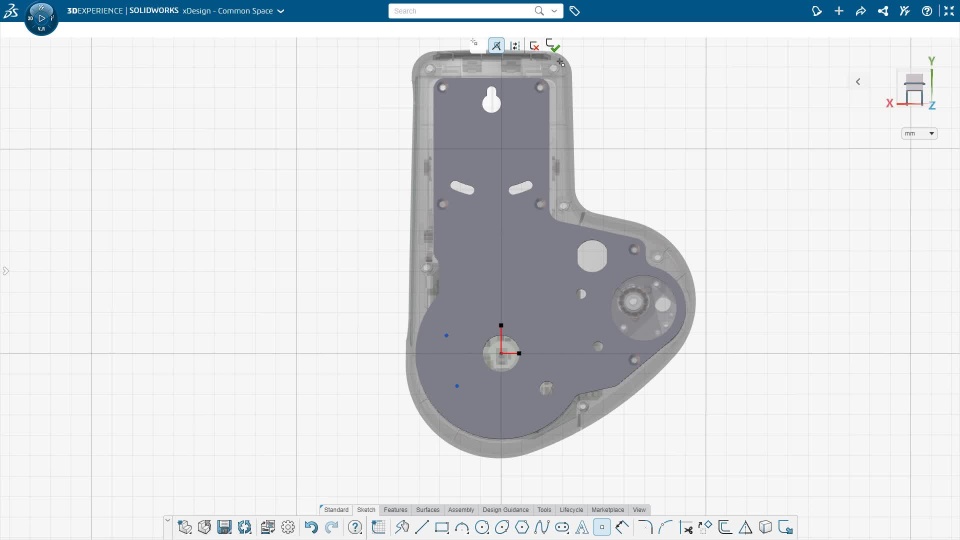The height and width of the screenshot is (540, 960).
Task: Expand the search options chevron
Action: pyautogui.click(x=556, y=11)
